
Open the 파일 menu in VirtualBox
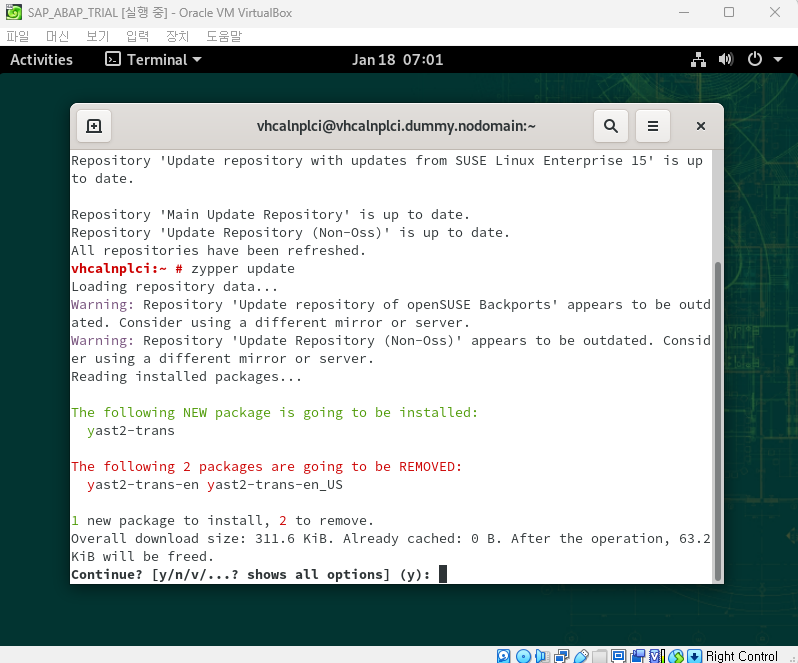coord(18,36)
